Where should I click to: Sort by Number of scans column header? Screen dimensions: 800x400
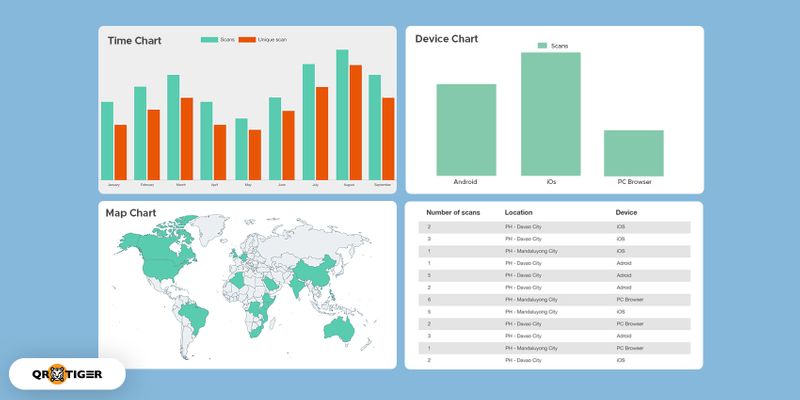coord(453,213)
